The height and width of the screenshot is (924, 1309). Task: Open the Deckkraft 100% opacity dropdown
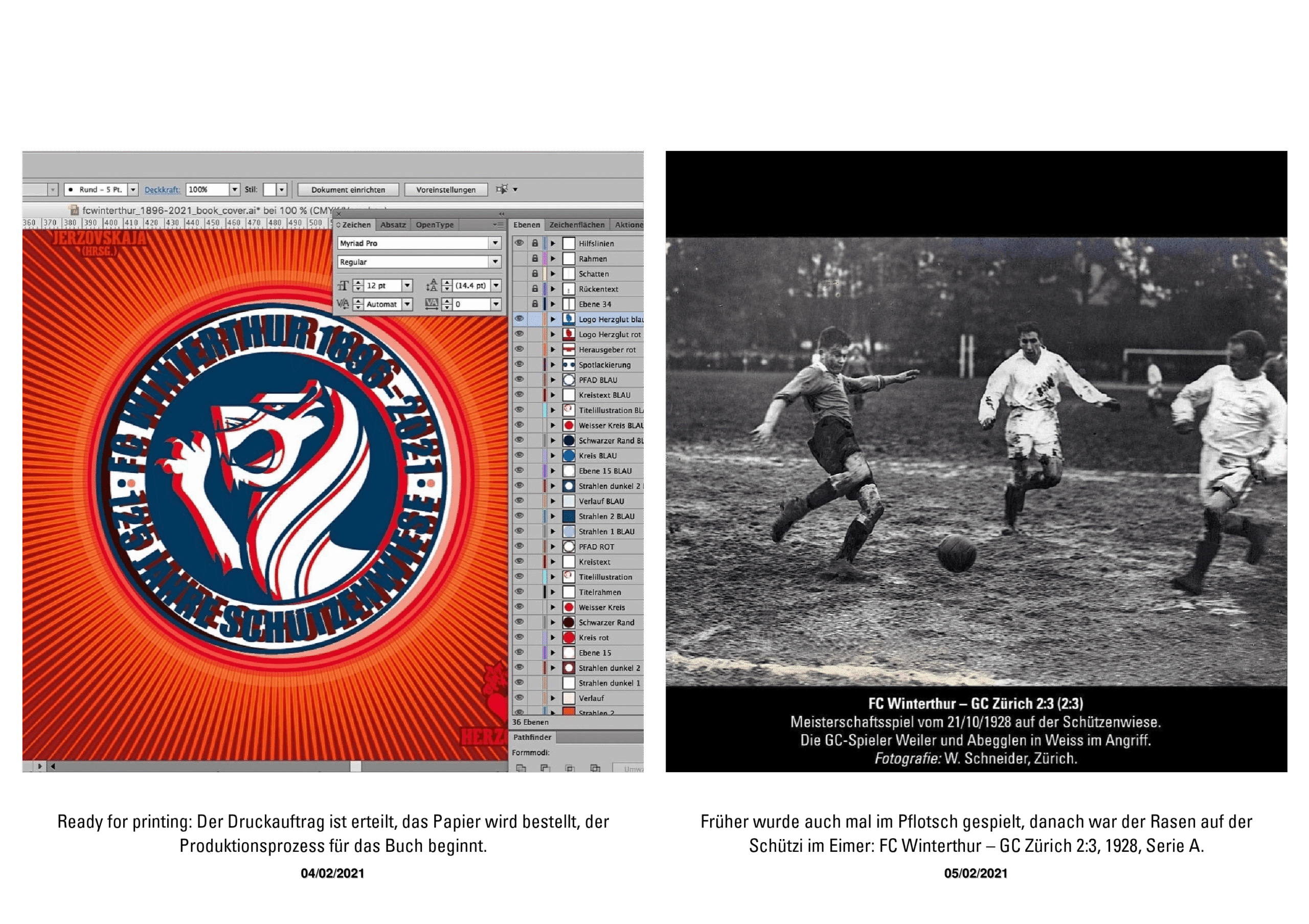coord(234,189)
